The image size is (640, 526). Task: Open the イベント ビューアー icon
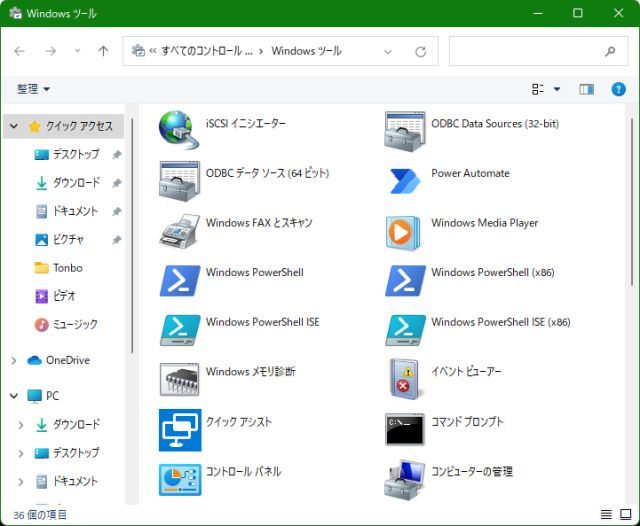click(404, 379)
